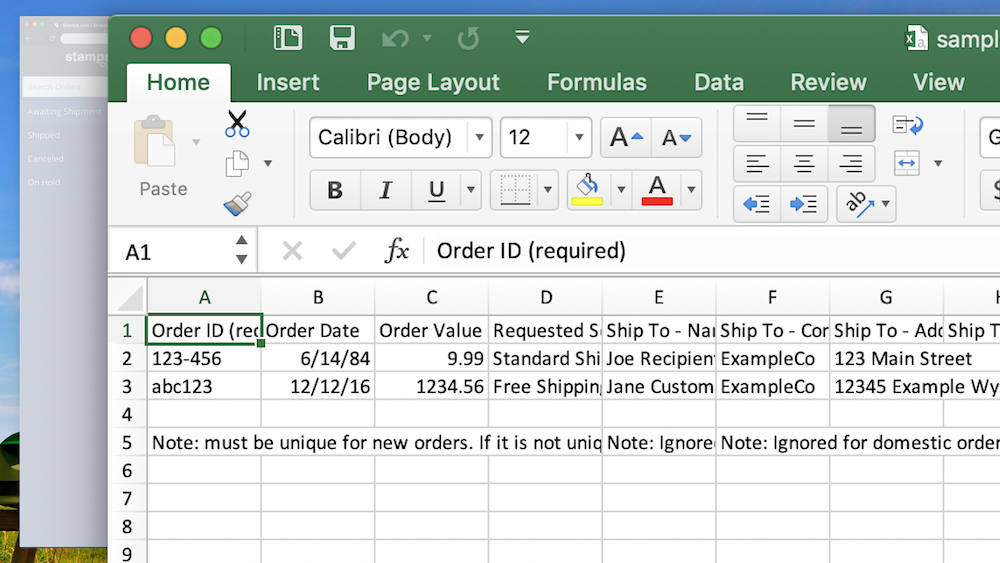Apply cell borders button
The image size is (1000, 563).
515,190
